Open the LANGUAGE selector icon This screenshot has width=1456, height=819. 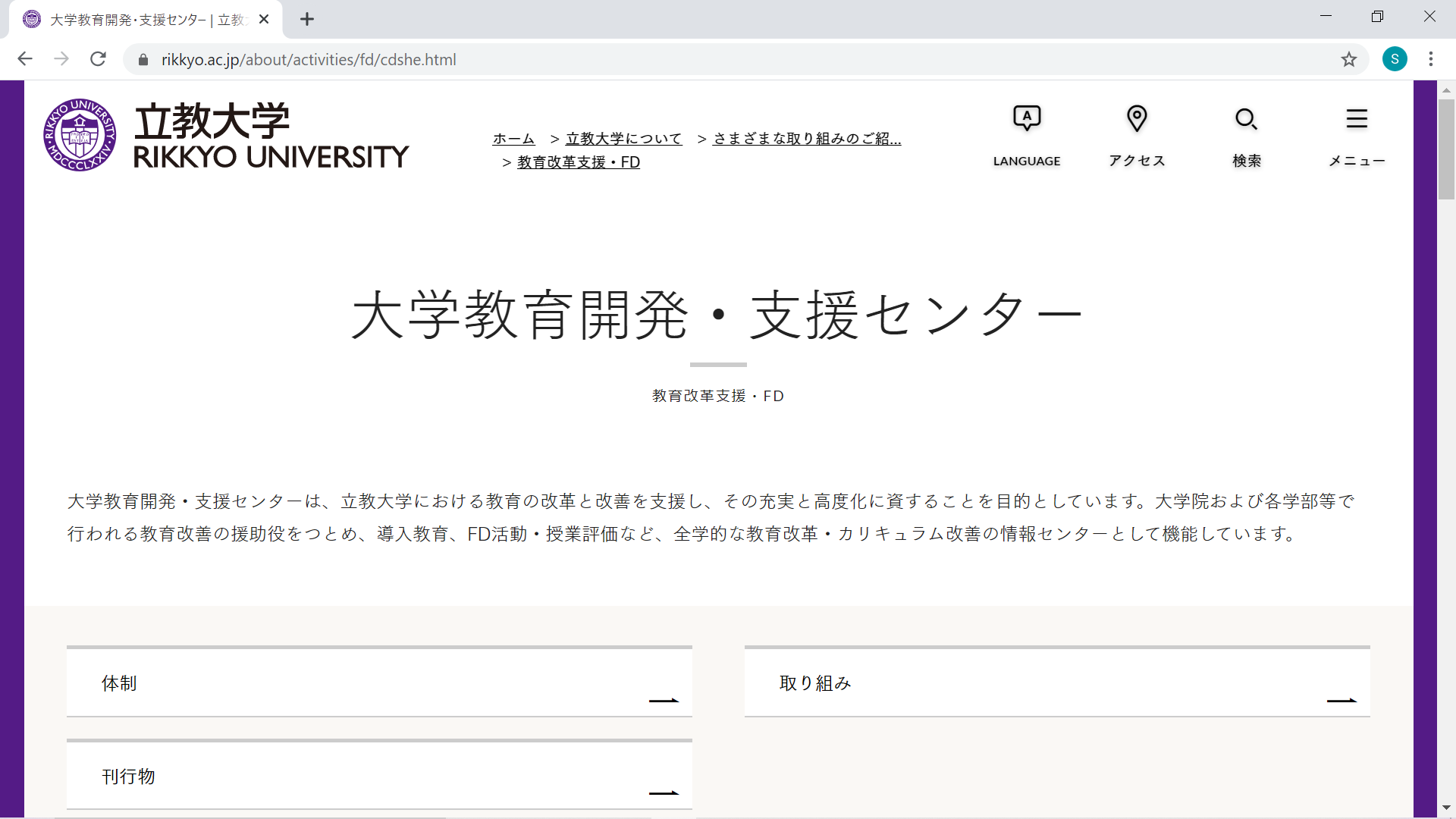pyautogui.click(x=1027, y=118)
